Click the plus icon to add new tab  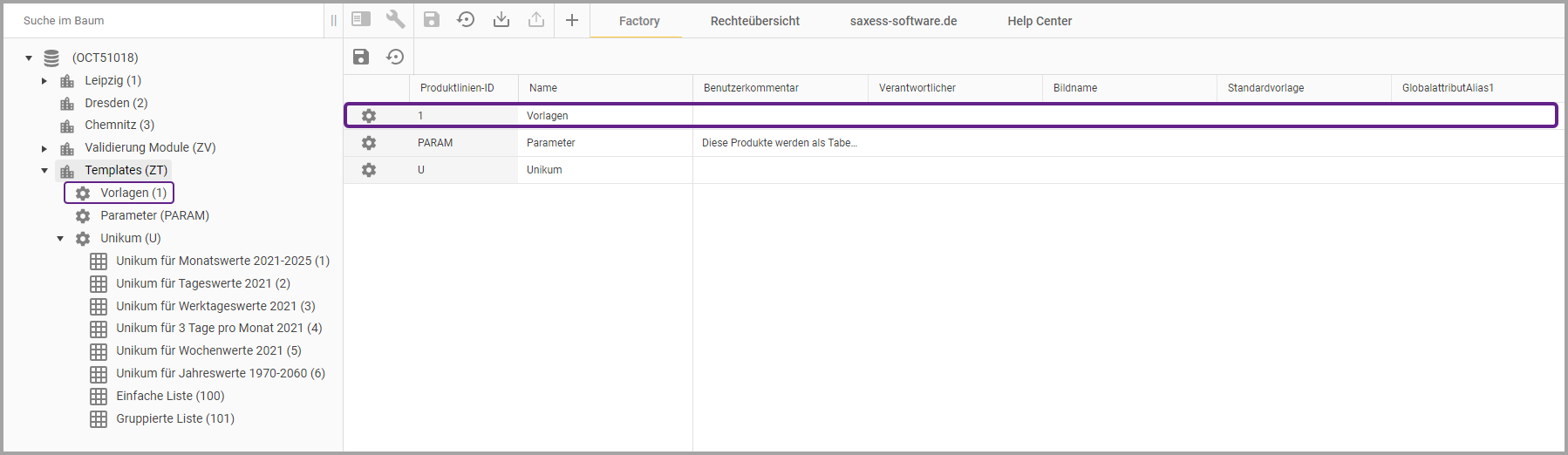coord(572,19)
